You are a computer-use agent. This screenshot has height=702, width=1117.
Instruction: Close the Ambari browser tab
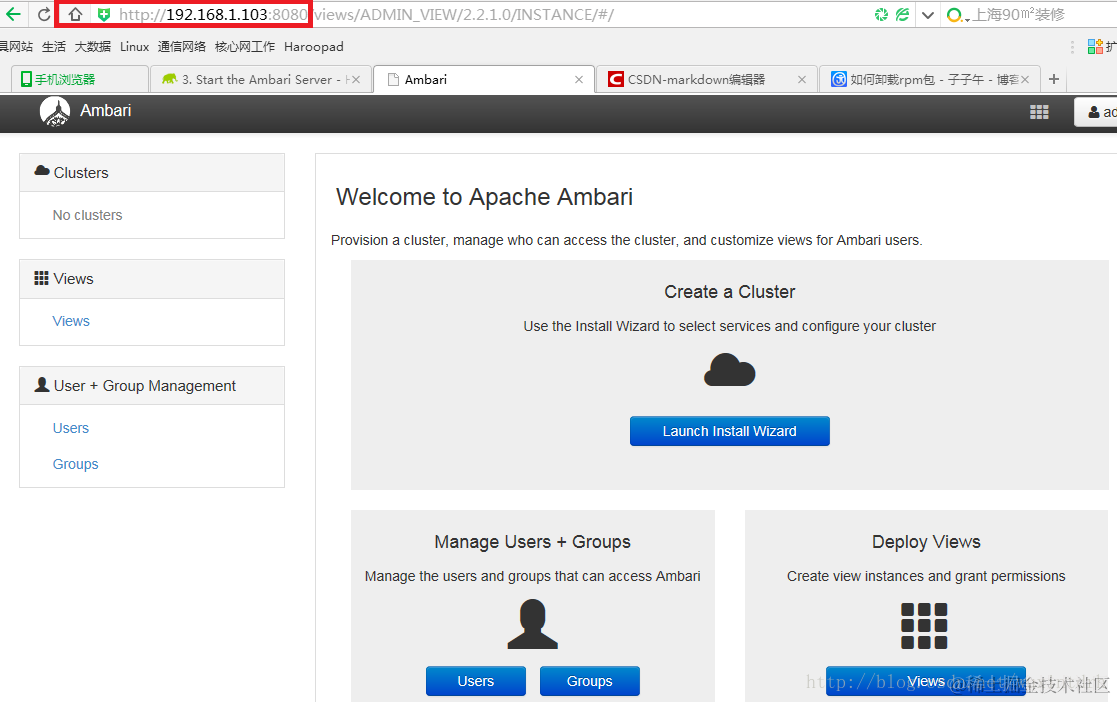point(579,80)
